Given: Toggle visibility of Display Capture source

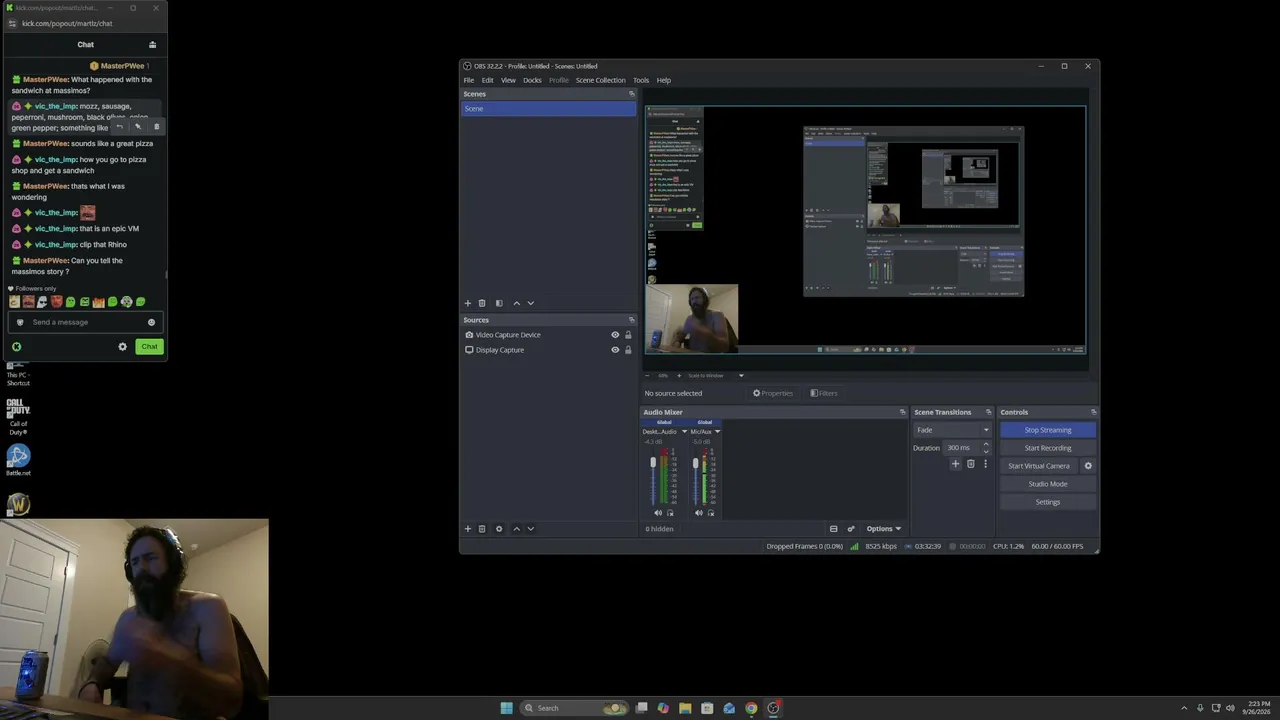Looking at the screenshot, I should click(x=615, y=350).
